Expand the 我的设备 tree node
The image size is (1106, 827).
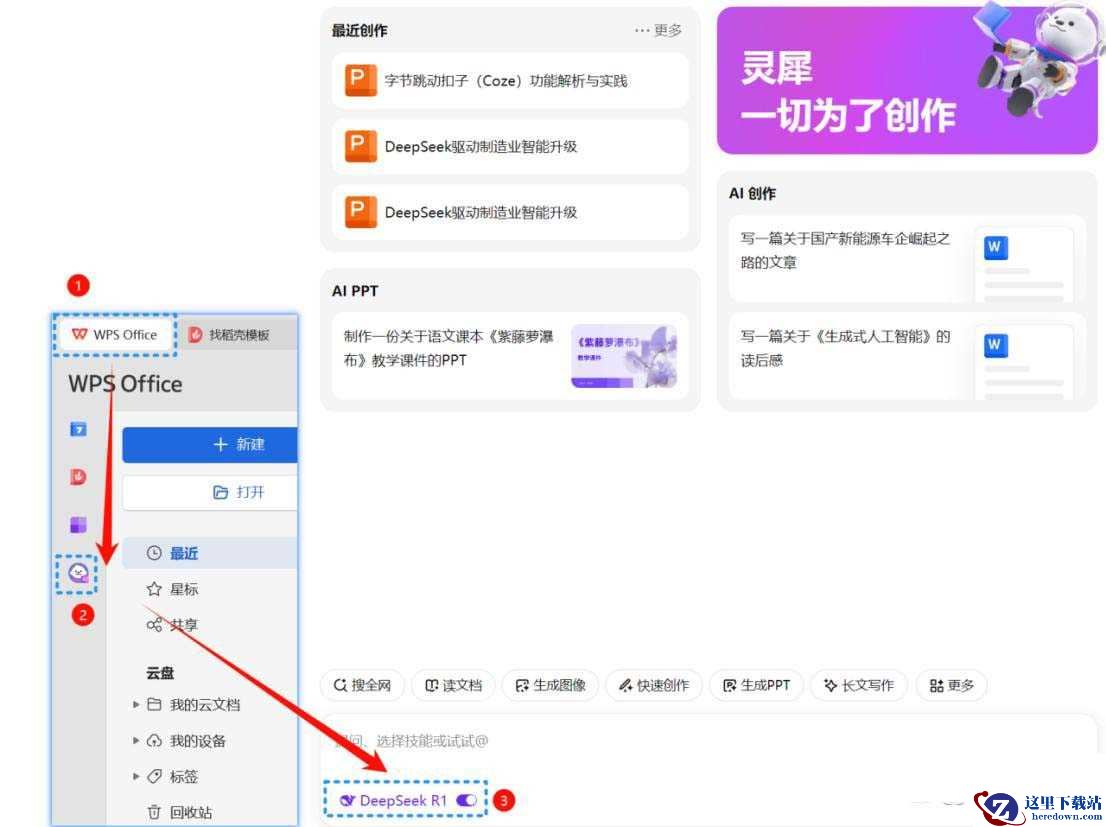[x=135, y=740]
